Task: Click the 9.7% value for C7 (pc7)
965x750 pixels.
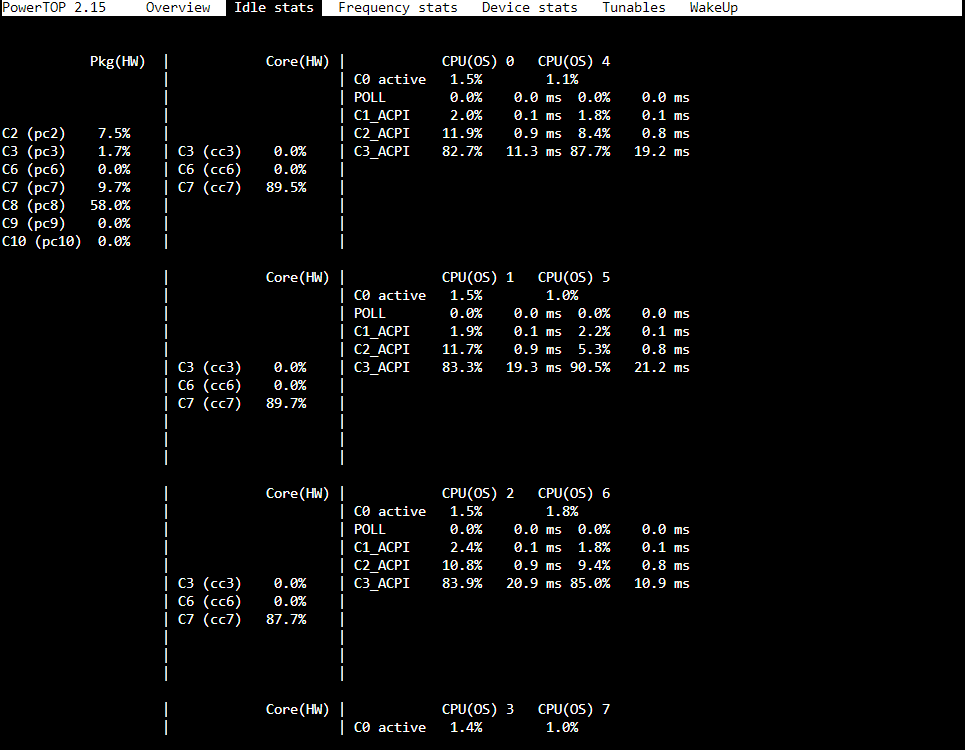Action: point(114,188)
